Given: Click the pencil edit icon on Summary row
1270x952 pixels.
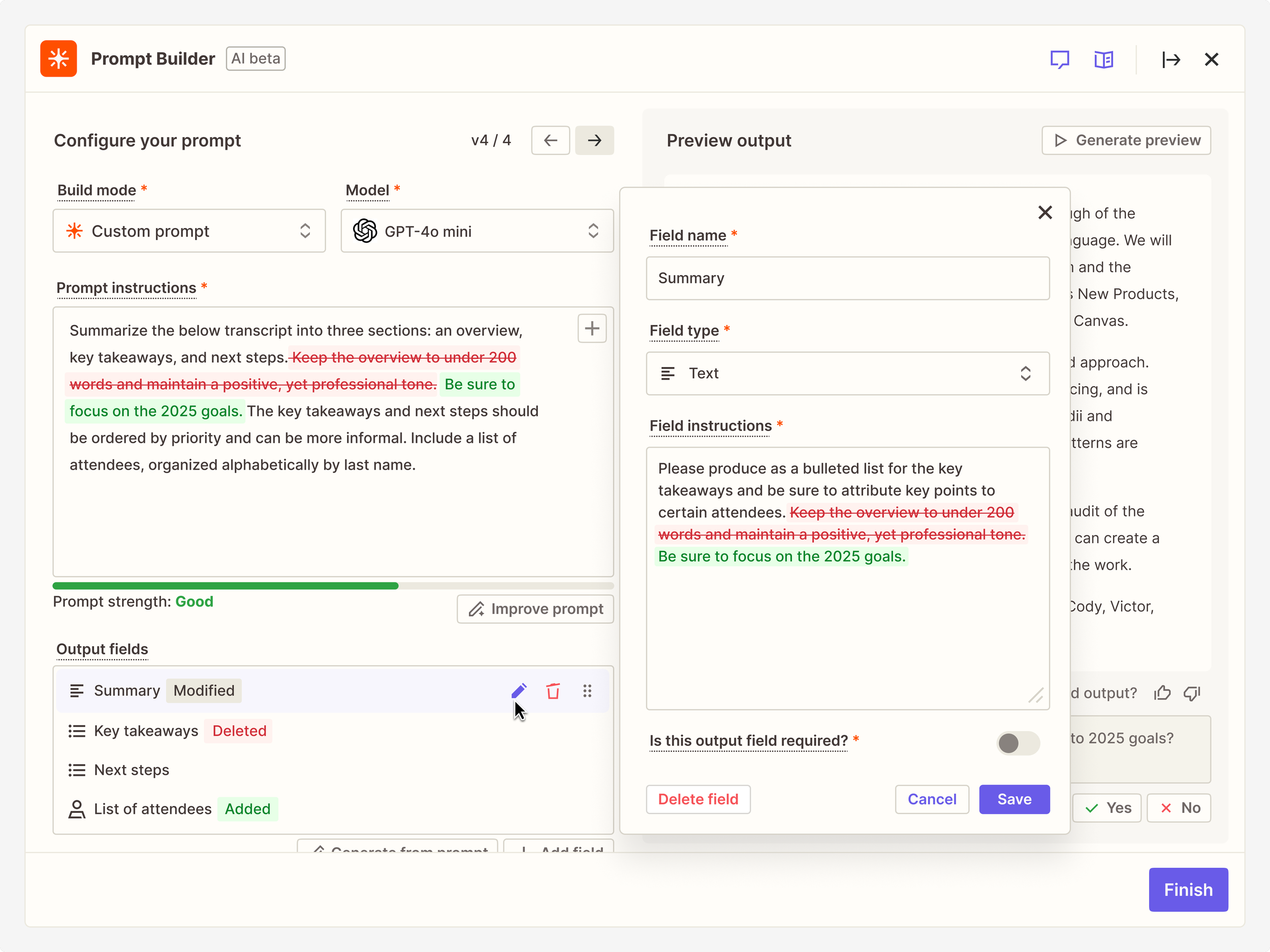Looking at the screenshot, I should click(x=519, y=691).
